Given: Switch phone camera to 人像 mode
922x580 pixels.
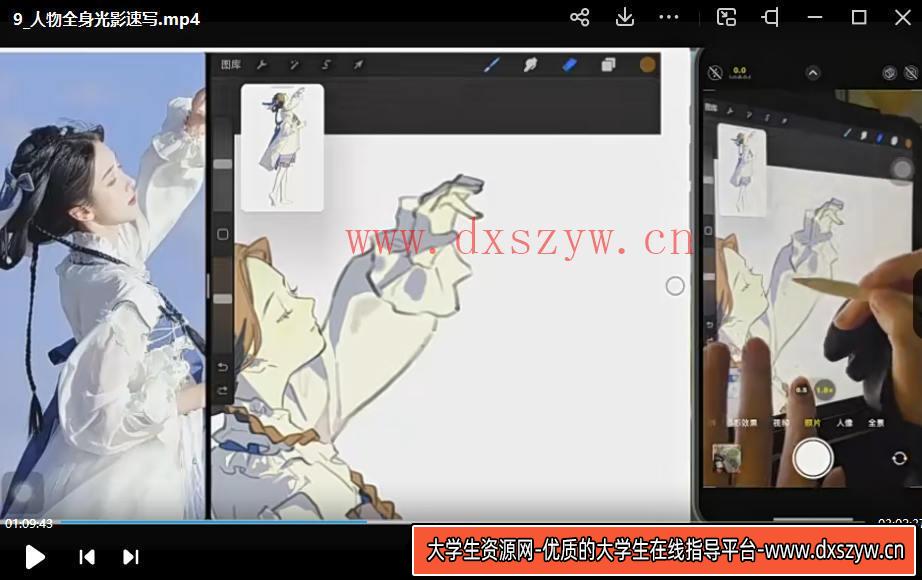Looking at the screenshot, I should 844,422.
